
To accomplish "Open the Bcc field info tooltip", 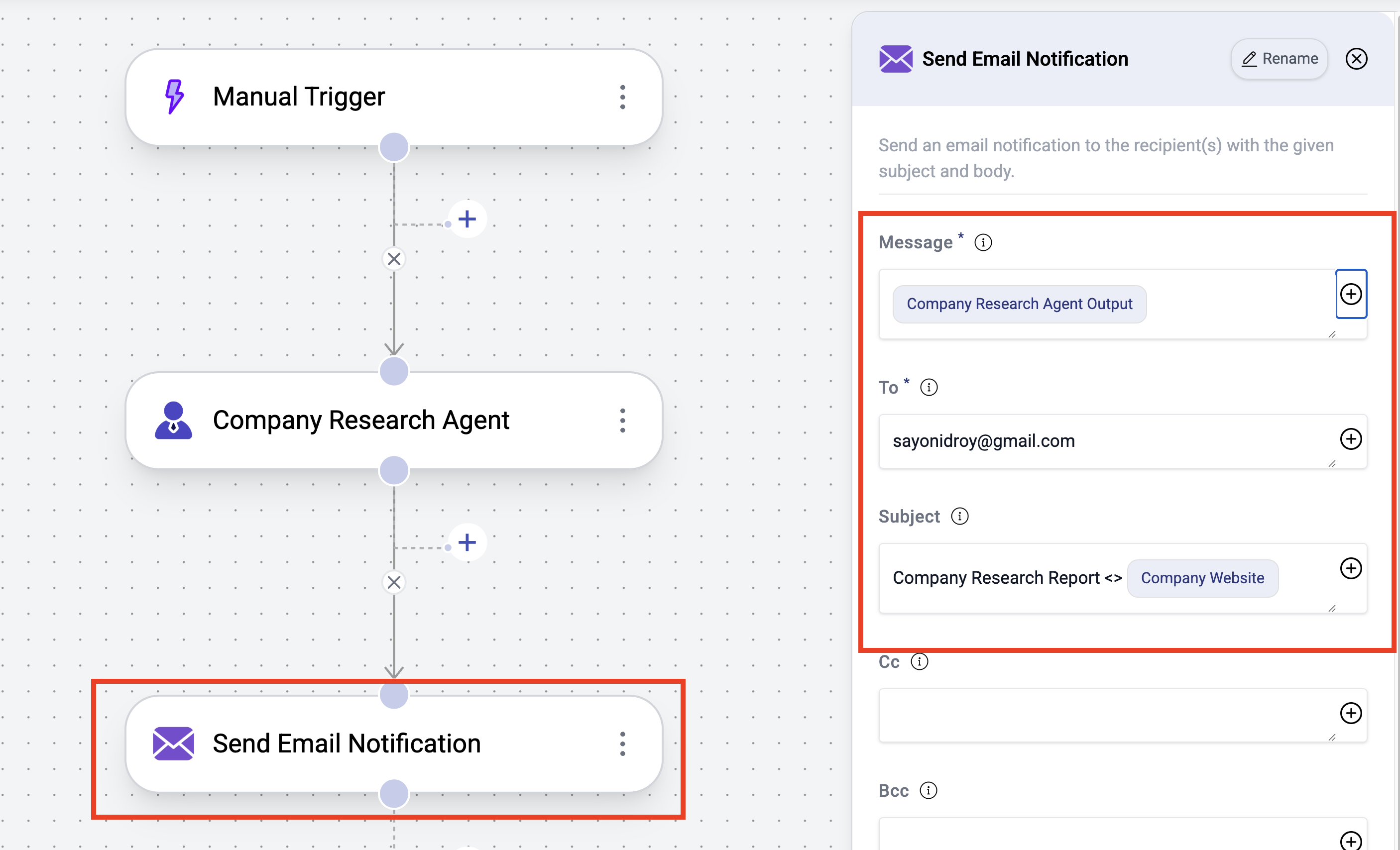I will click(930, 790).
